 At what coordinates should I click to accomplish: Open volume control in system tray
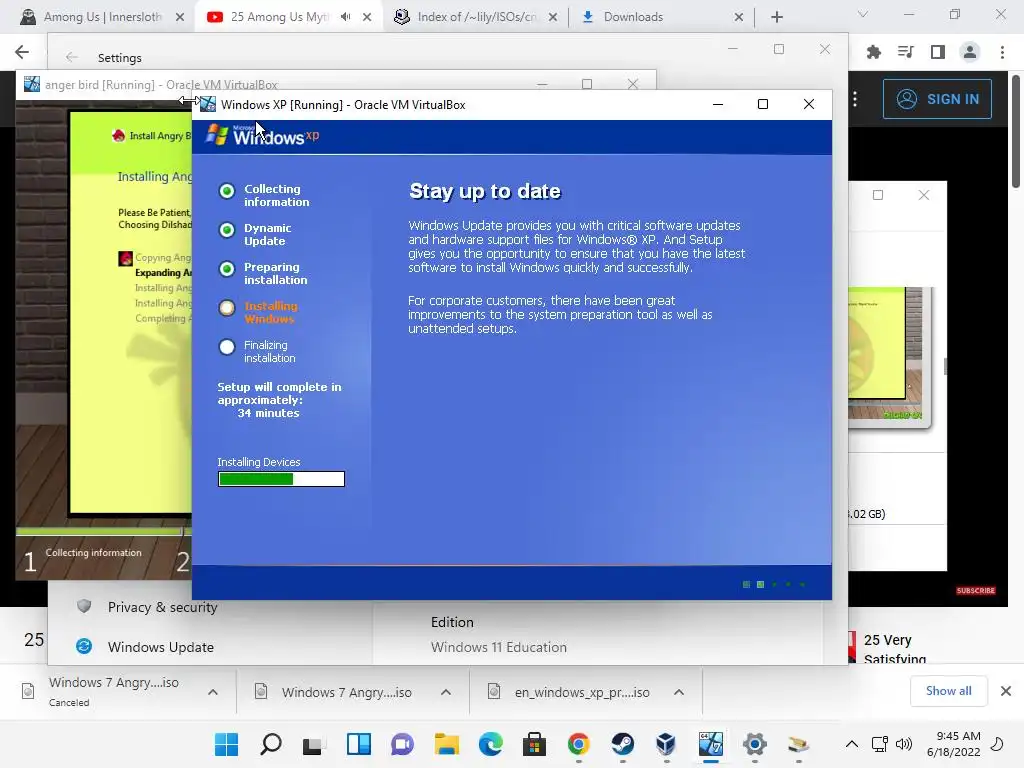tap(904, 744)
